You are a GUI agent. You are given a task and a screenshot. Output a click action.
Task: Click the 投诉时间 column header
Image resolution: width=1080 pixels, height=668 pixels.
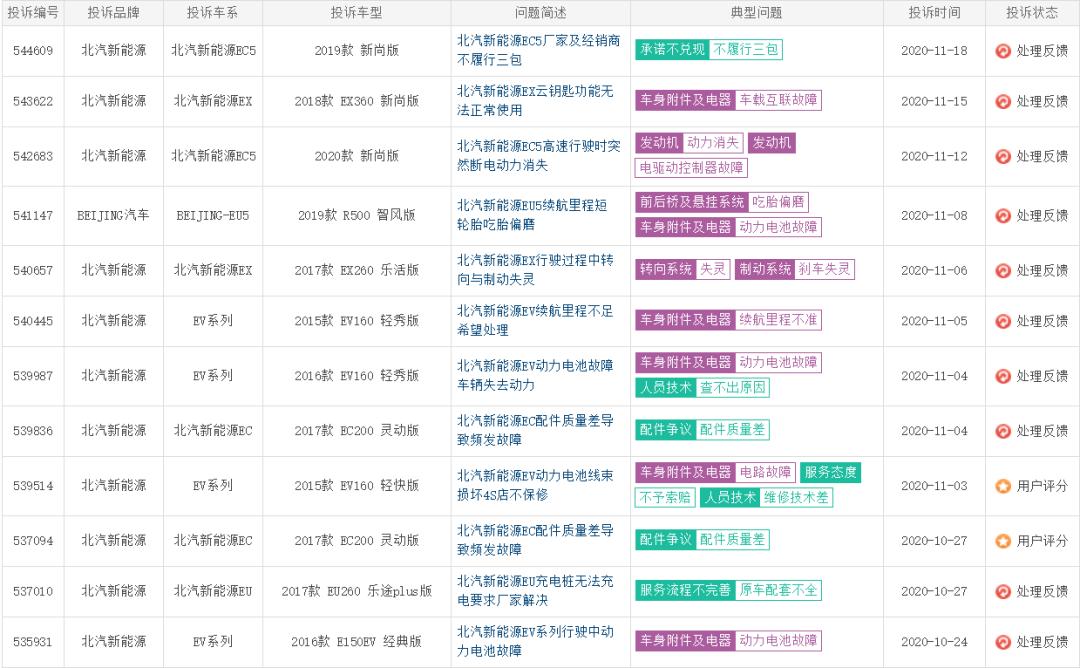935,13
